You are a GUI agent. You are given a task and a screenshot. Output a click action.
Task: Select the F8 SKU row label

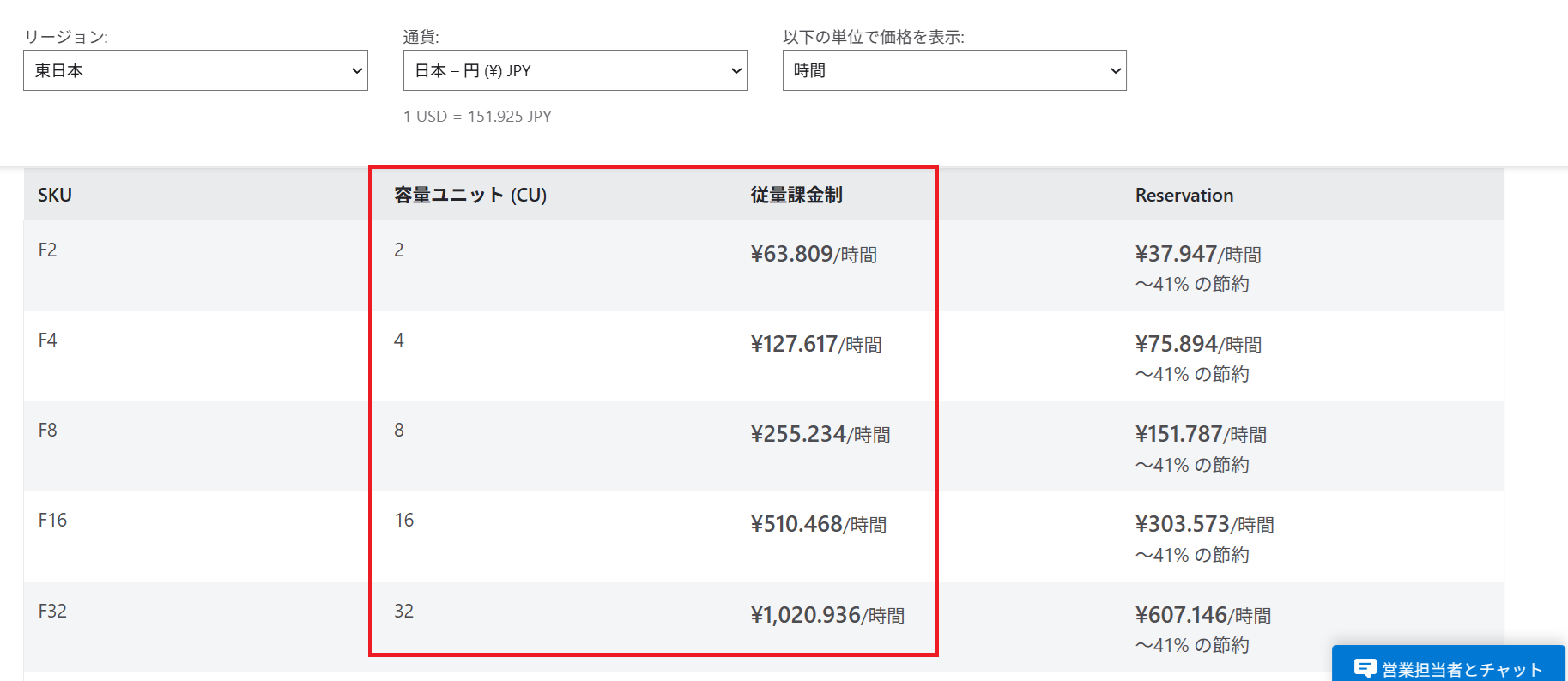point(48,431)
